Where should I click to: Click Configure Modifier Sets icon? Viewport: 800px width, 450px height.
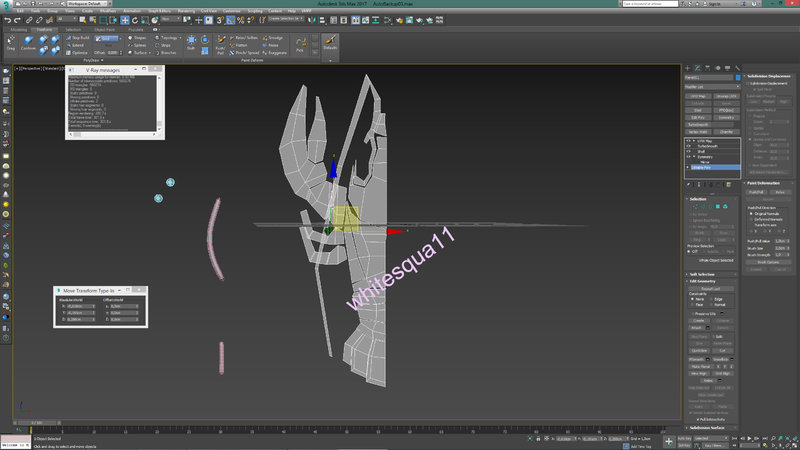point(729,184)
